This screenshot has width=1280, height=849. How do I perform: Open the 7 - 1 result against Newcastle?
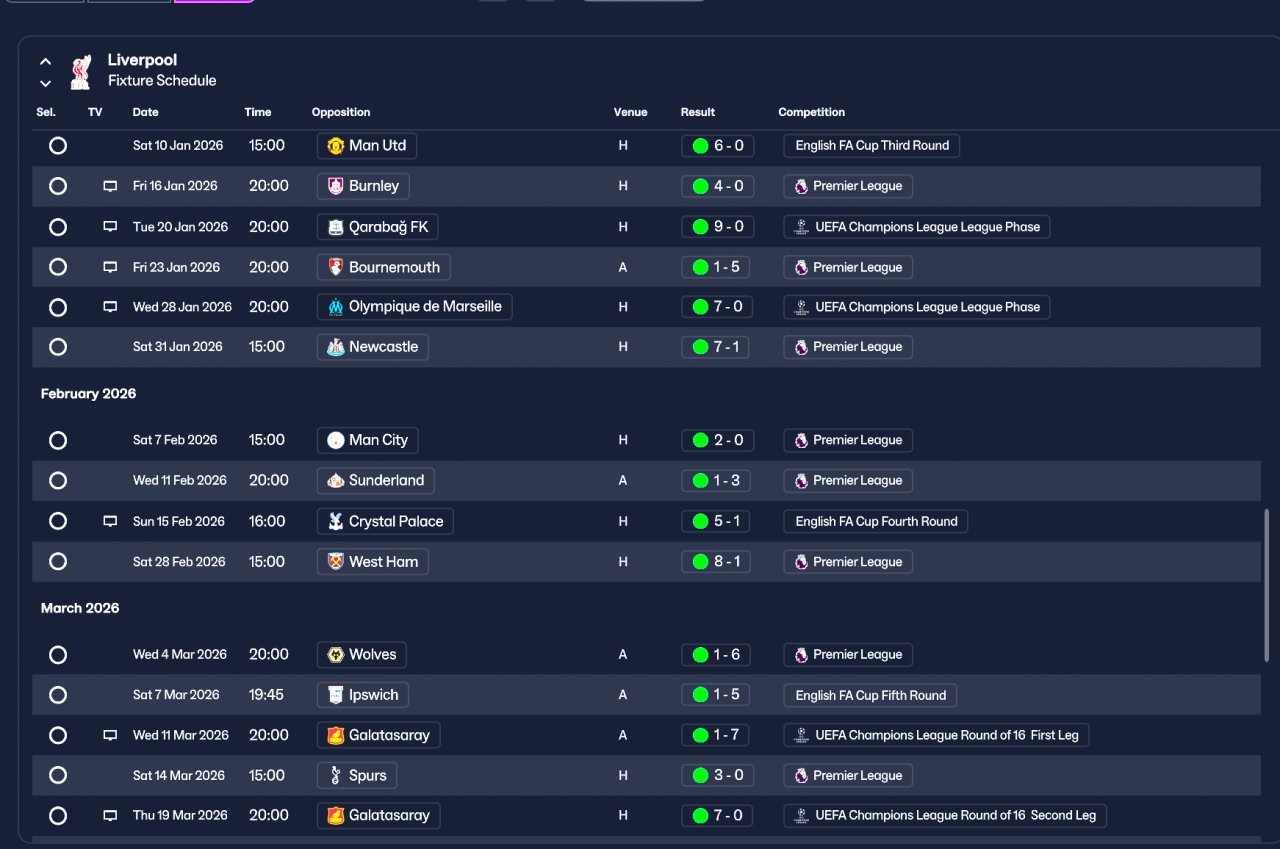pos(717,347)
